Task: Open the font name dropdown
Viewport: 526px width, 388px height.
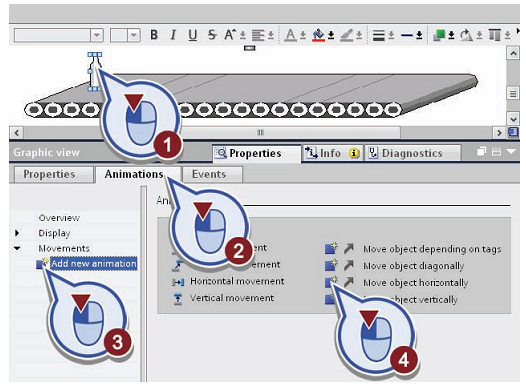Action: point(97,35)
